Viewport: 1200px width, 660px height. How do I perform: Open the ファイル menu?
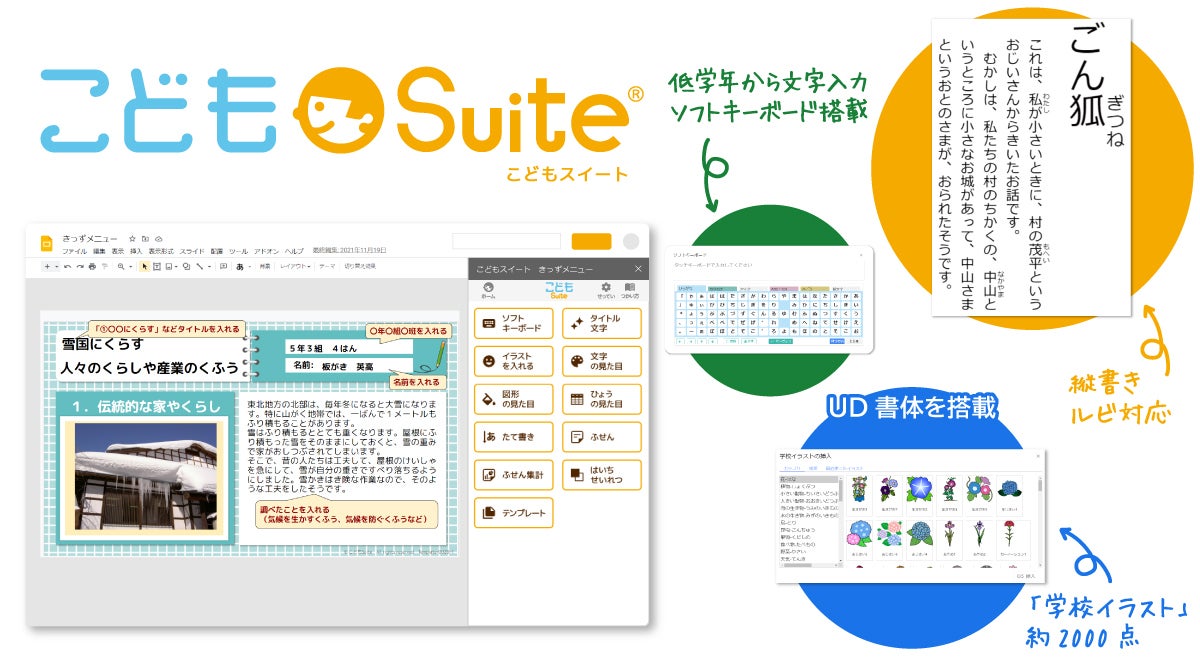(74, 251)
